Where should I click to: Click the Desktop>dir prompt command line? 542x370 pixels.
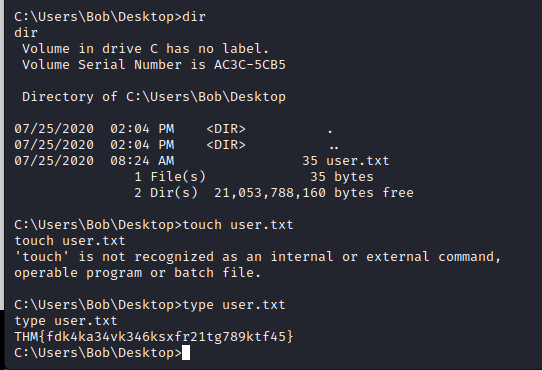pyautogui.click(x=110, y=17)
